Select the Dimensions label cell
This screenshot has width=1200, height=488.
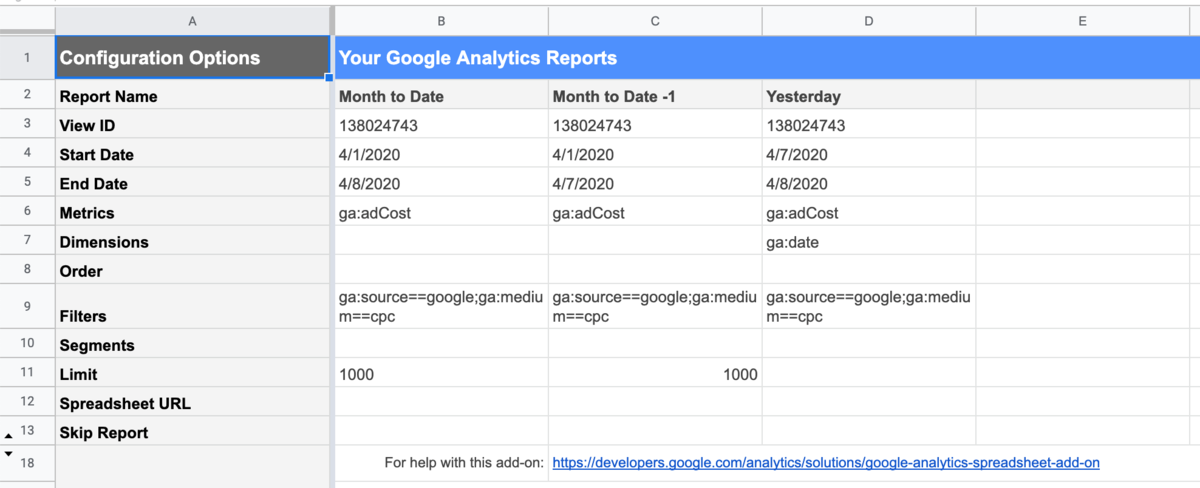click(192, 241)
